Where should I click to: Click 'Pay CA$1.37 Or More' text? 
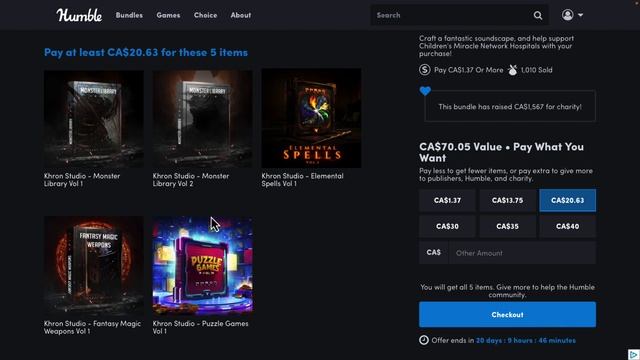tap(469, 70)
